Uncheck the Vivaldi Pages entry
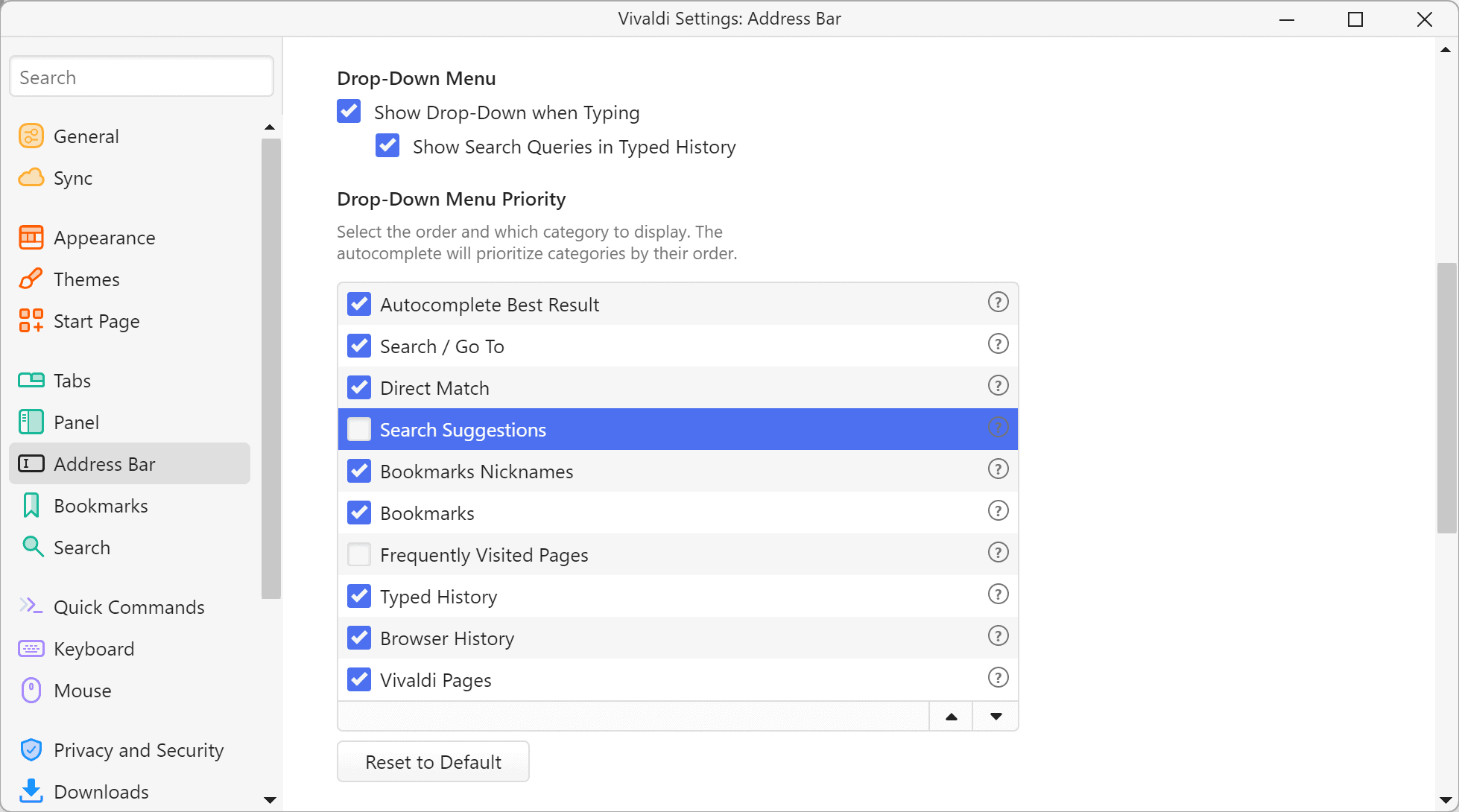Screen dimensions: 1459x812 click(x=358, y=679)
